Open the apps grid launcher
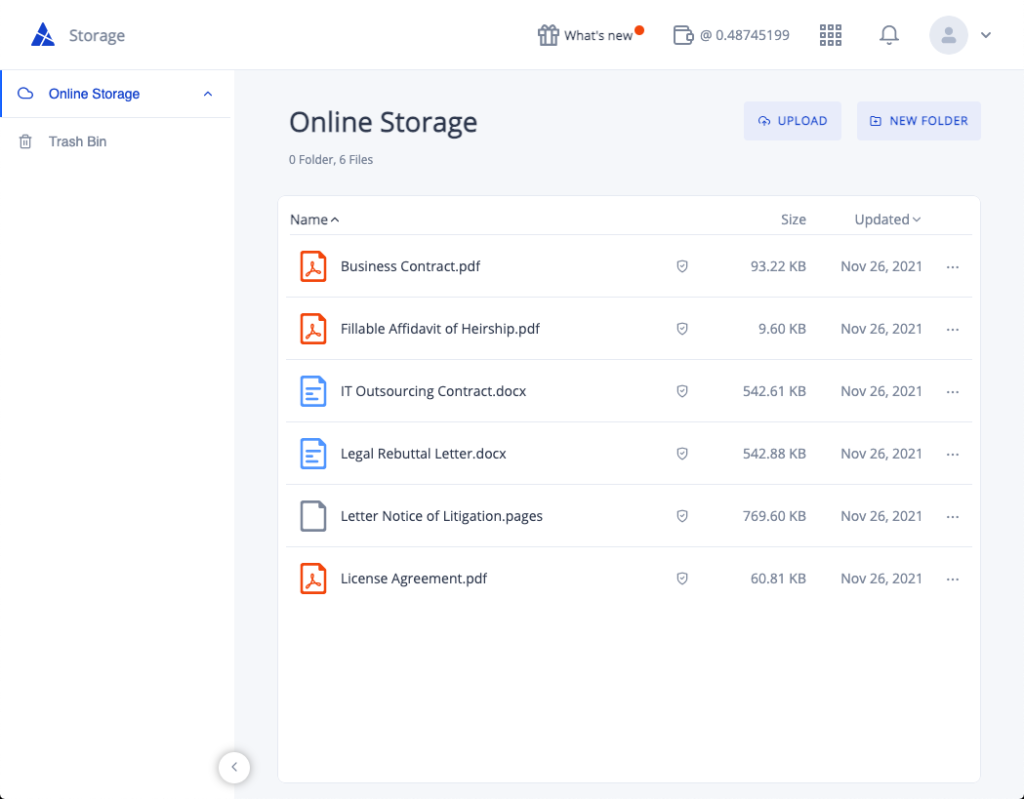 tap(831, 35)
